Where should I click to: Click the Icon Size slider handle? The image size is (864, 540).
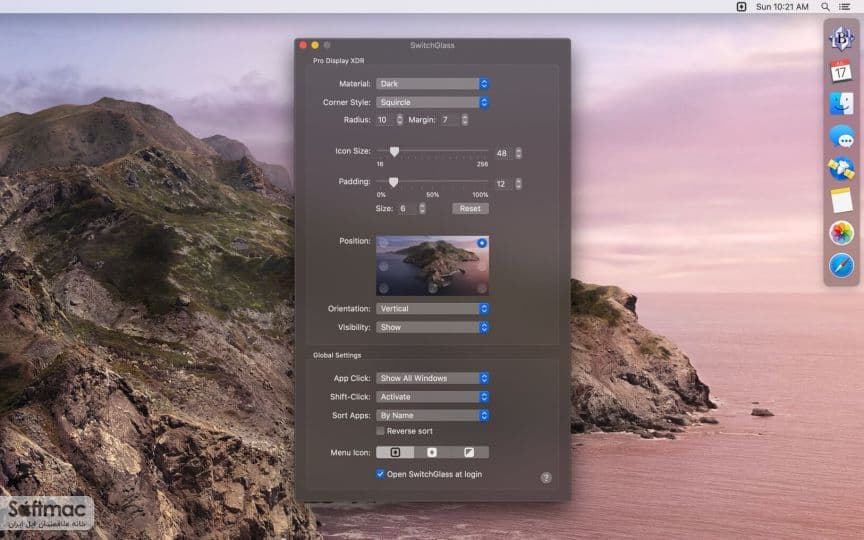click(x=394, y=151)
